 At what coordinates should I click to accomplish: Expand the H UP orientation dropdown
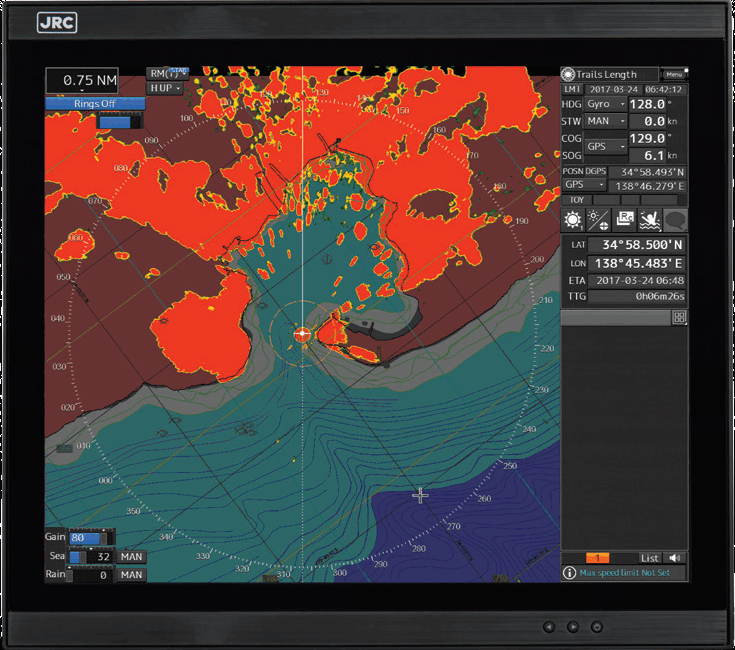tap(165, 88)
